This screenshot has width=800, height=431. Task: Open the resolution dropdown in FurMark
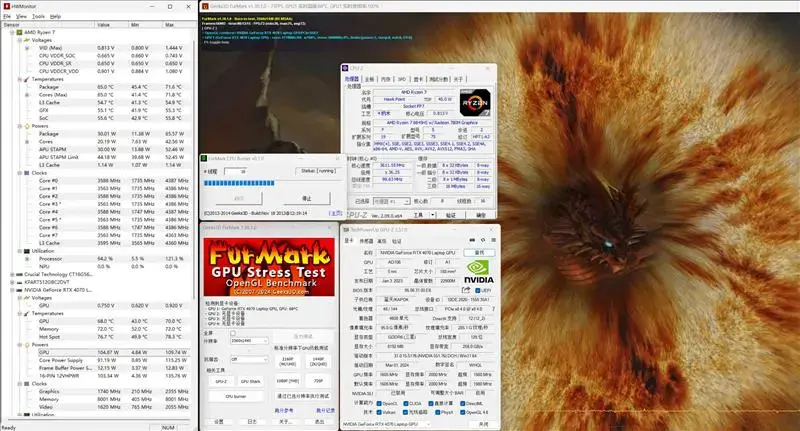coord(249,340)
